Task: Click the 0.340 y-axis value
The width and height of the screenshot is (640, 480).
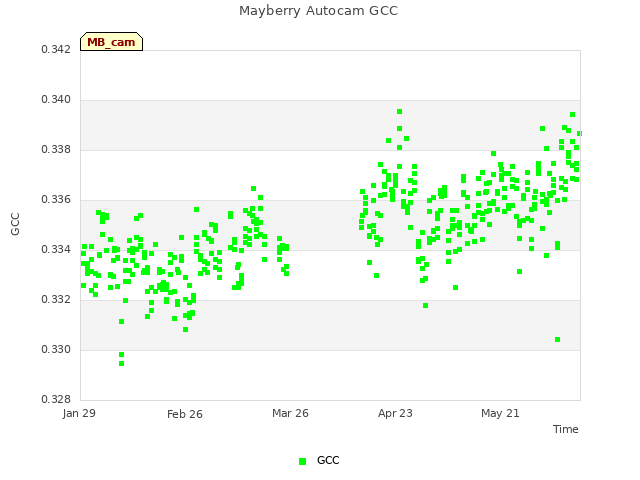Action: (56, 99)
